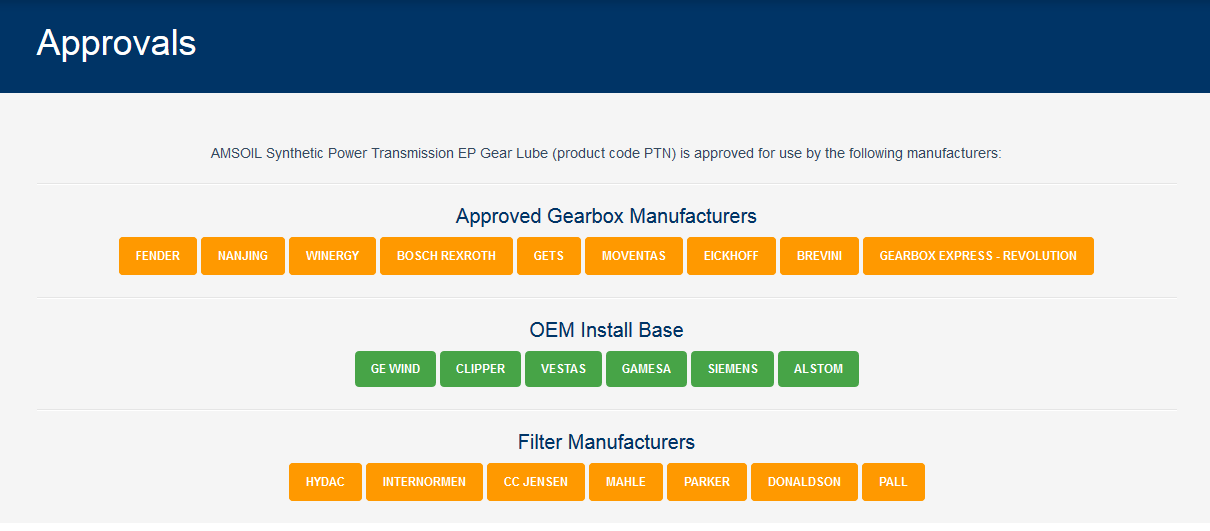Select the NANJING button
Screen dimensions: 1210x531
pos(243,256)
